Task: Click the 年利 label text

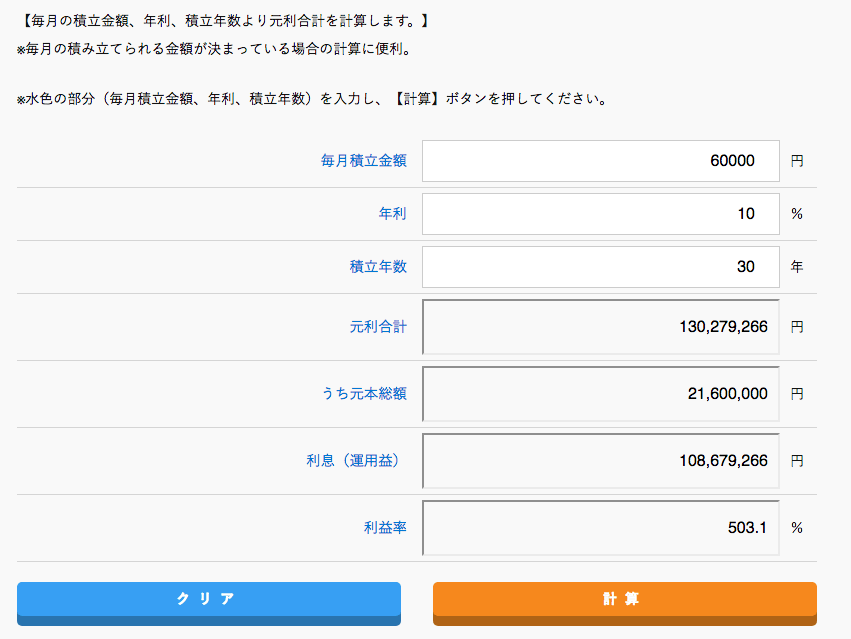Action: [x=392, y=214]
